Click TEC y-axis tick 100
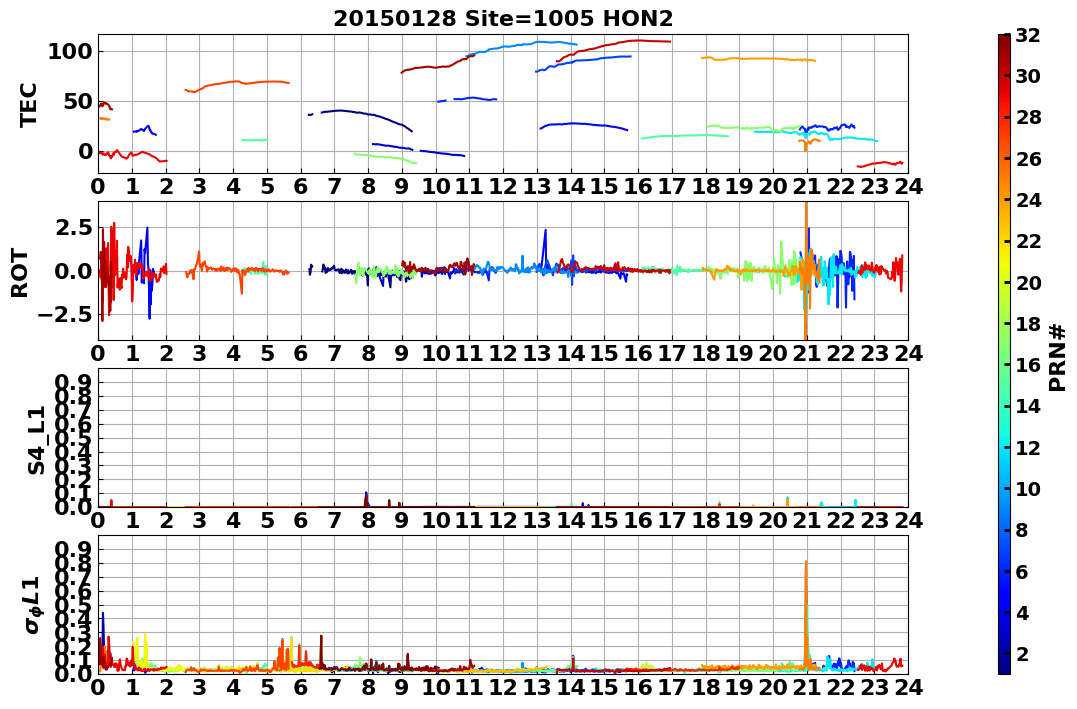Viewport: 1077px width, 709px height. (x=71, y=52)
